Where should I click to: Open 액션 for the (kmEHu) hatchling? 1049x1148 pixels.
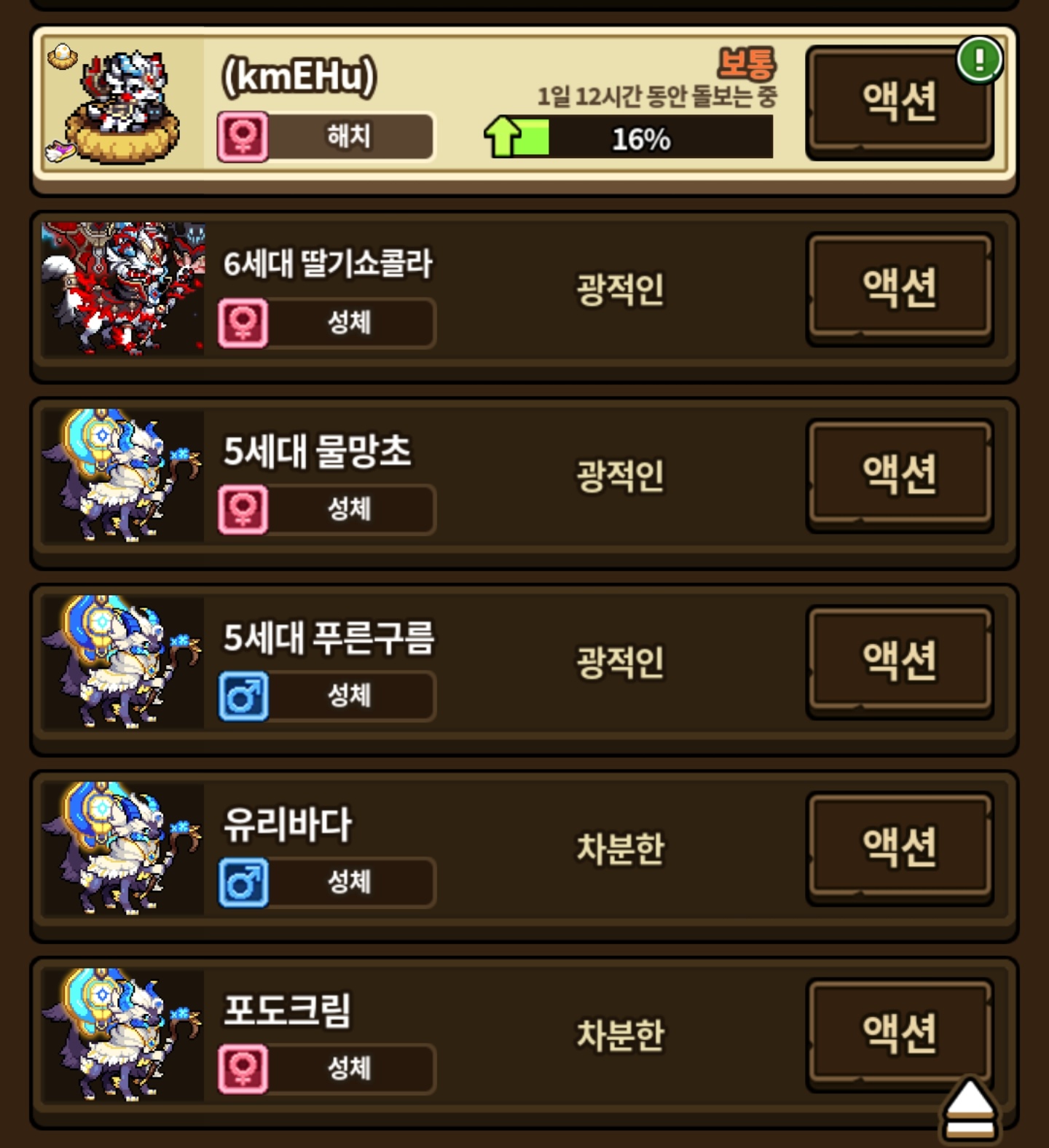900,102
